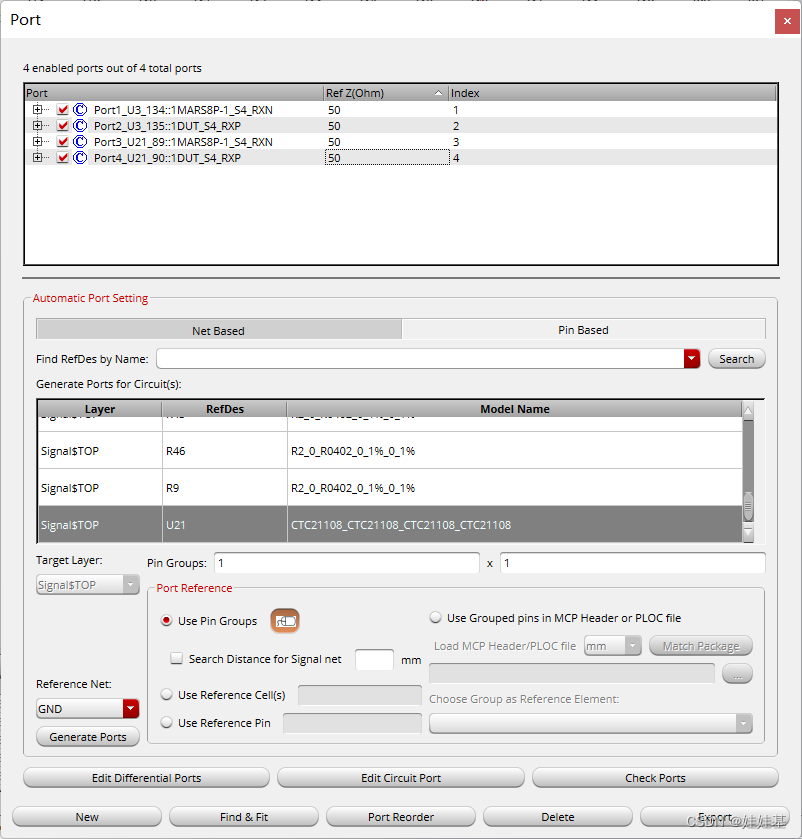Click the scroll-down arrow of the circuits table

[747, 531]
